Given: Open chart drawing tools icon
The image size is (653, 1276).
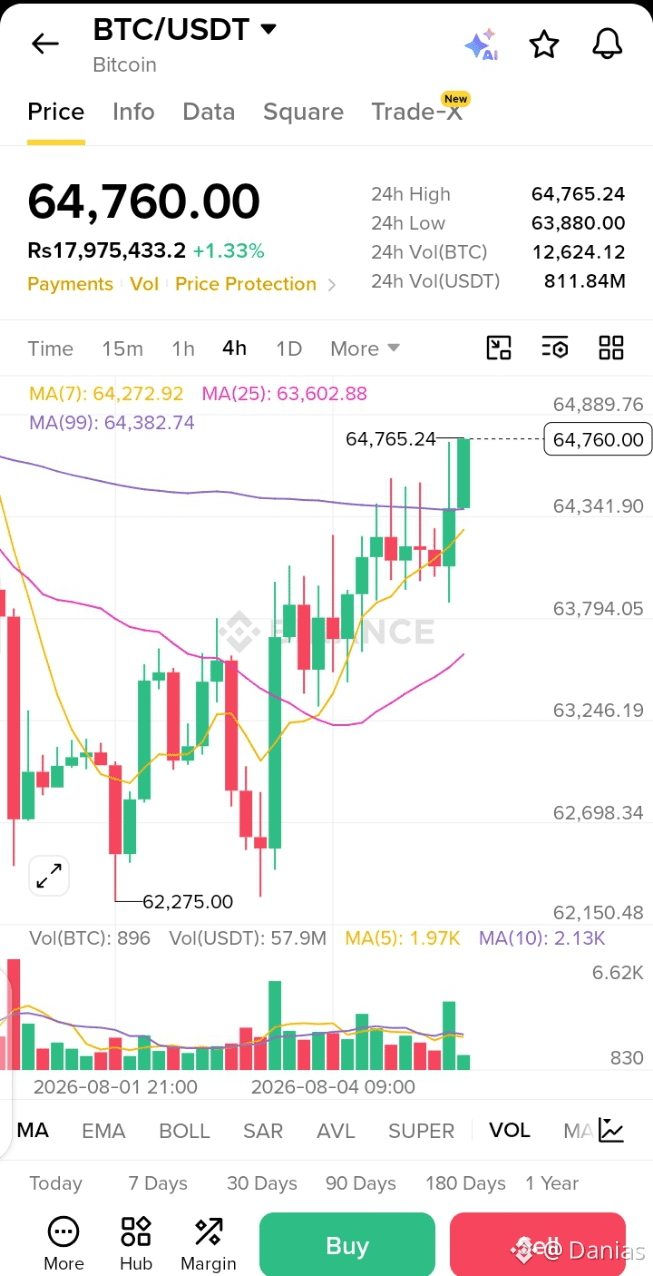Looking at the screenshot, I should click(498, 348).
